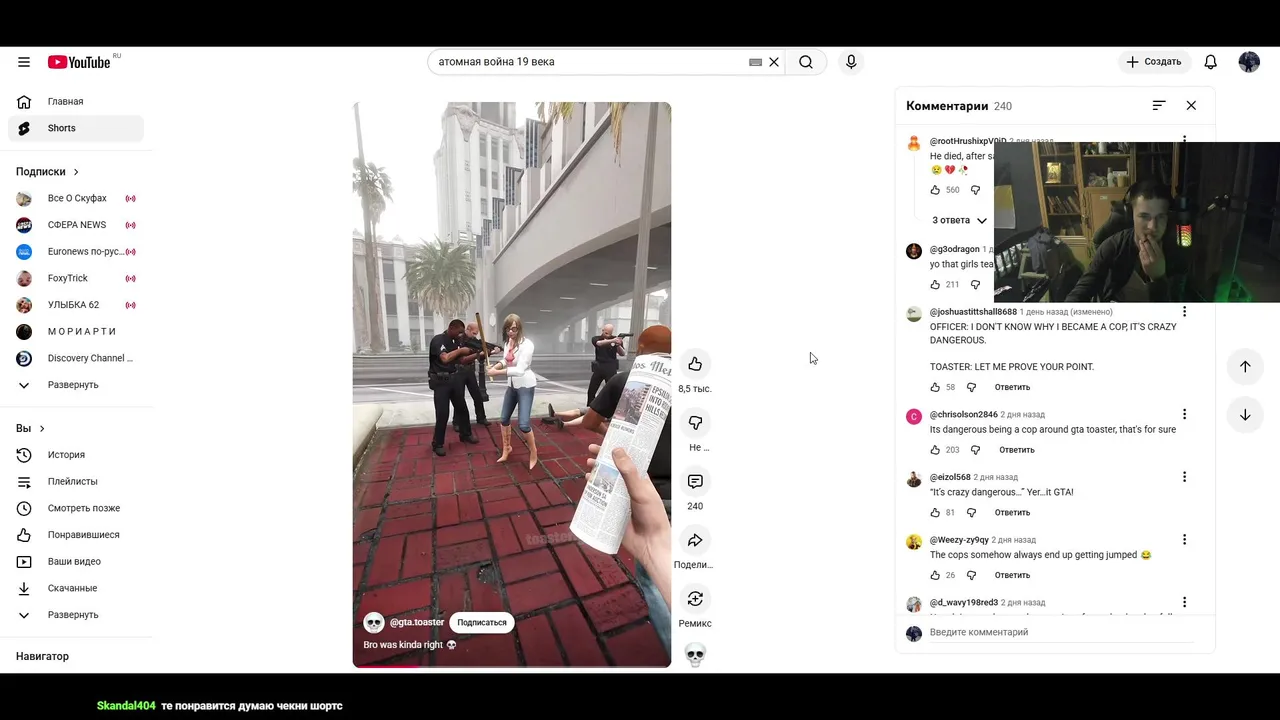Like the rootHrushixpV0iD comment with 560

tap(935, 190)
